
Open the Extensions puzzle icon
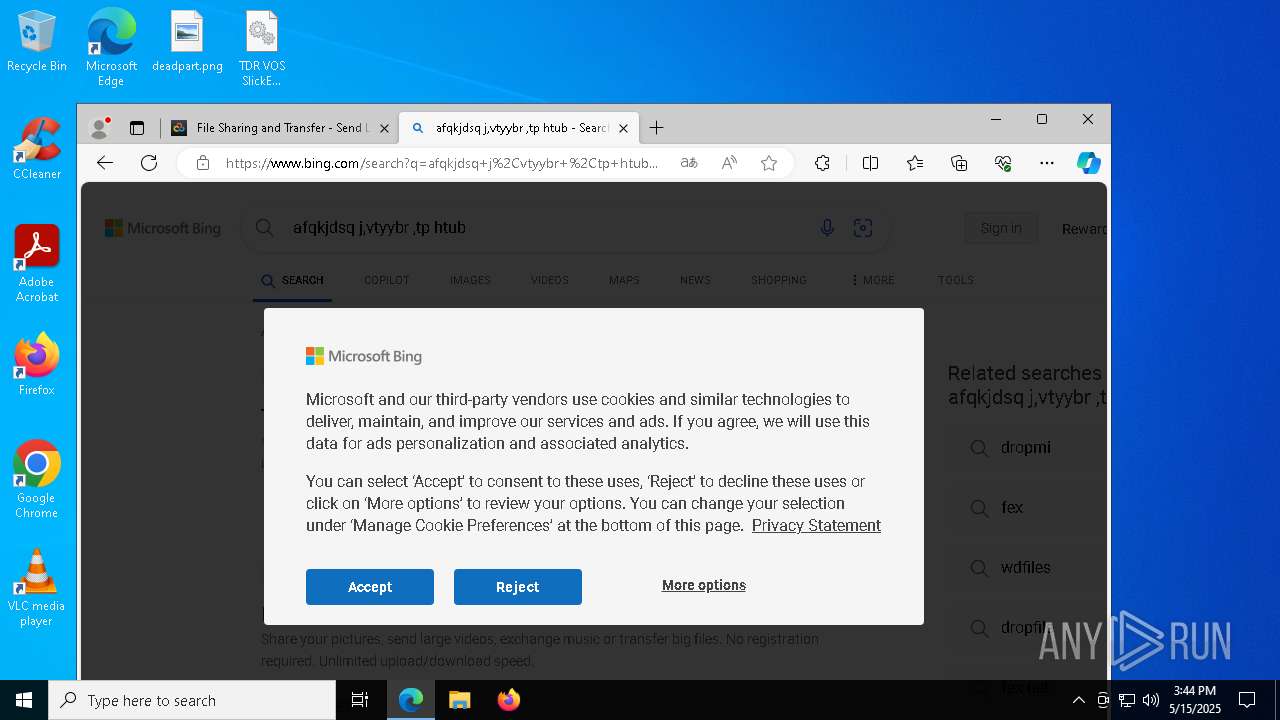point(822,163)
